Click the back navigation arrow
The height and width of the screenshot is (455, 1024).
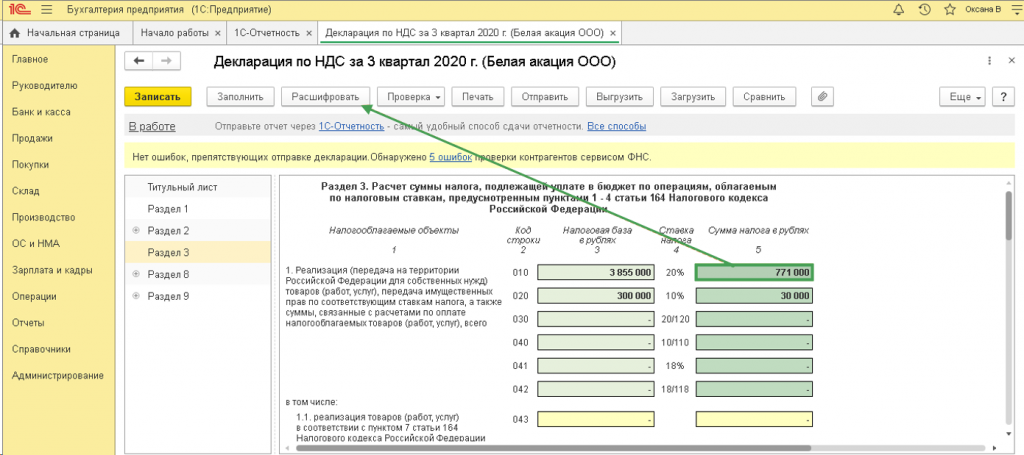pyautogui.click(x=138, y=61)
